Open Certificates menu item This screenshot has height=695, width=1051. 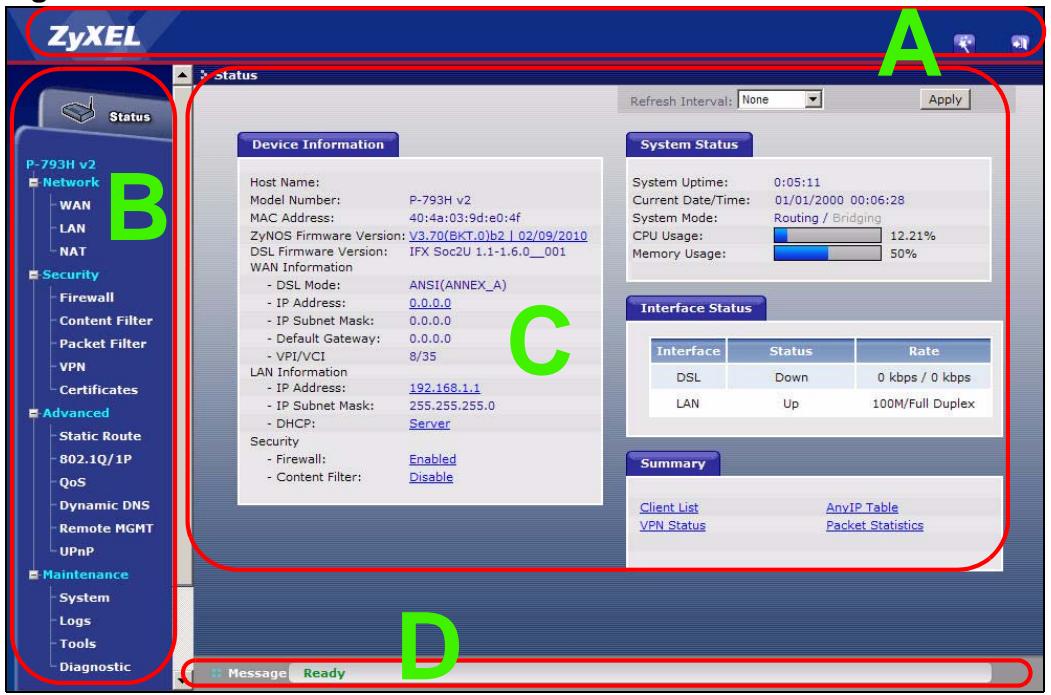point(99,390)
